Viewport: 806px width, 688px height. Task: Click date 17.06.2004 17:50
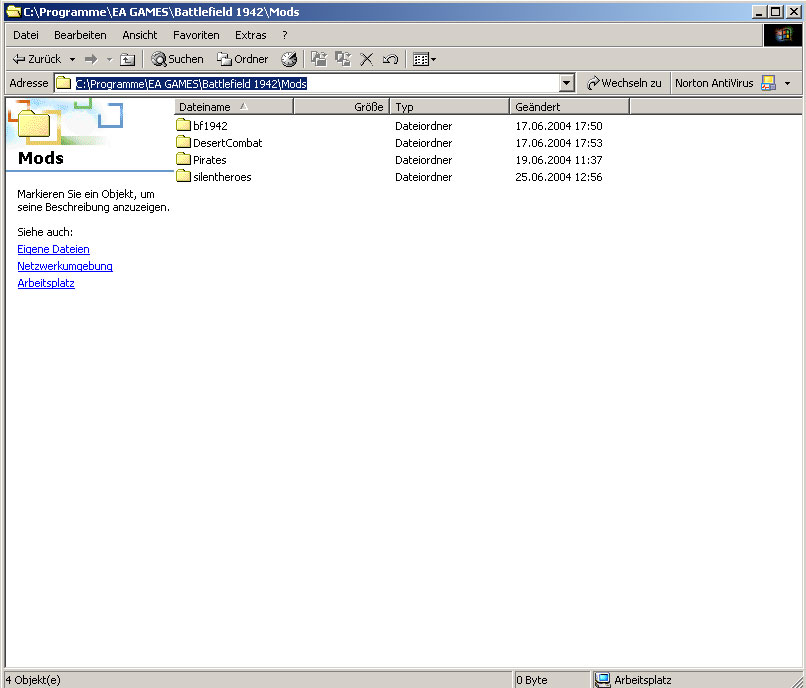point(559,126)
